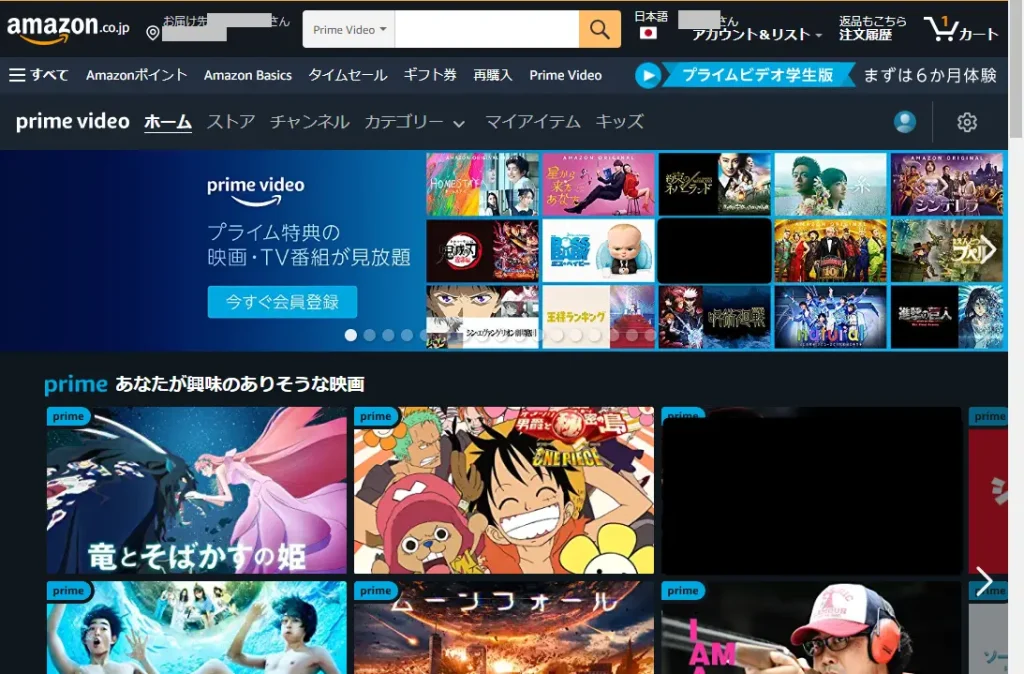The height and width of the screenshot is (674, 1024).
Task: Open ギフト券 page
Action: pyautogui.click(x=430, y=75)
